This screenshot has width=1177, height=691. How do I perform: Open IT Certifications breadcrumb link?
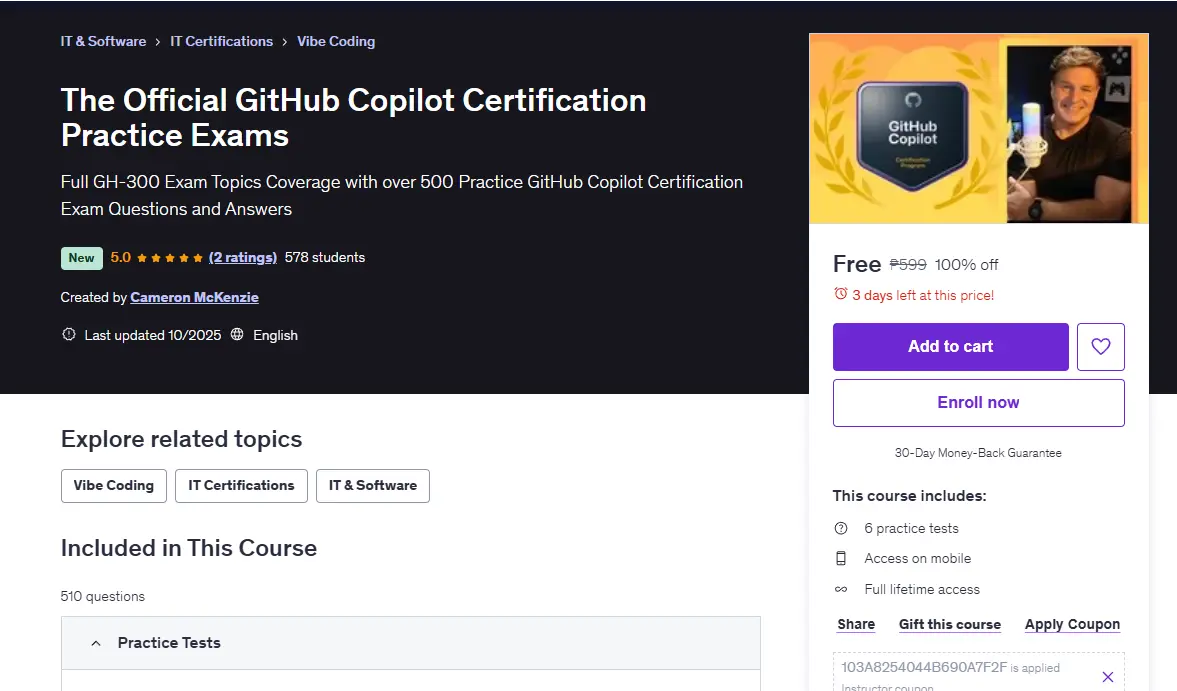coord(221,41)
